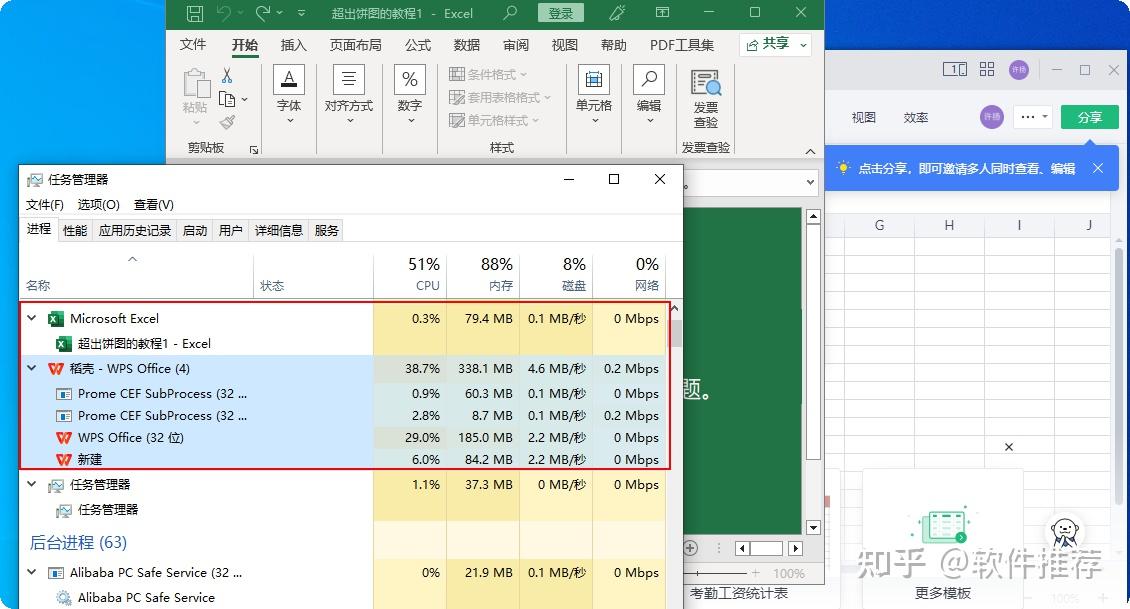This screenshot has height=609, width=1130.
Task: Select the 超出饼图的教程1 - Excel process row
Action: tap(344, 343)
